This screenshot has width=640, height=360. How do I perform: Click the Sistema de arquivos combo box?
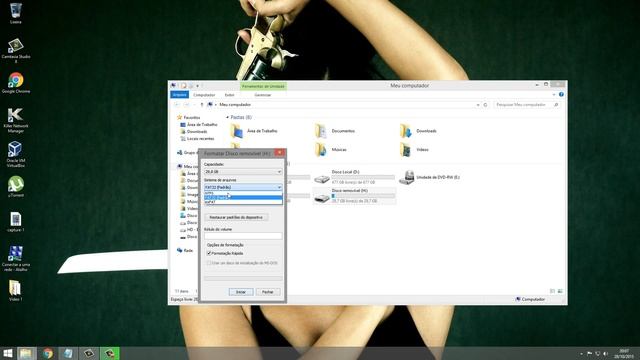coord(243,187)
